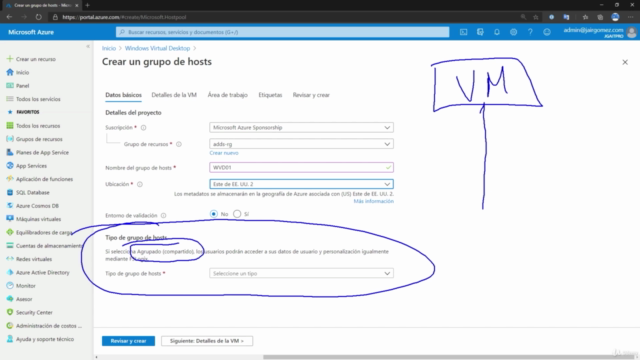Open Cloud Shell icon in Azure header
The image size is (640, 360).
coord(463,32)
